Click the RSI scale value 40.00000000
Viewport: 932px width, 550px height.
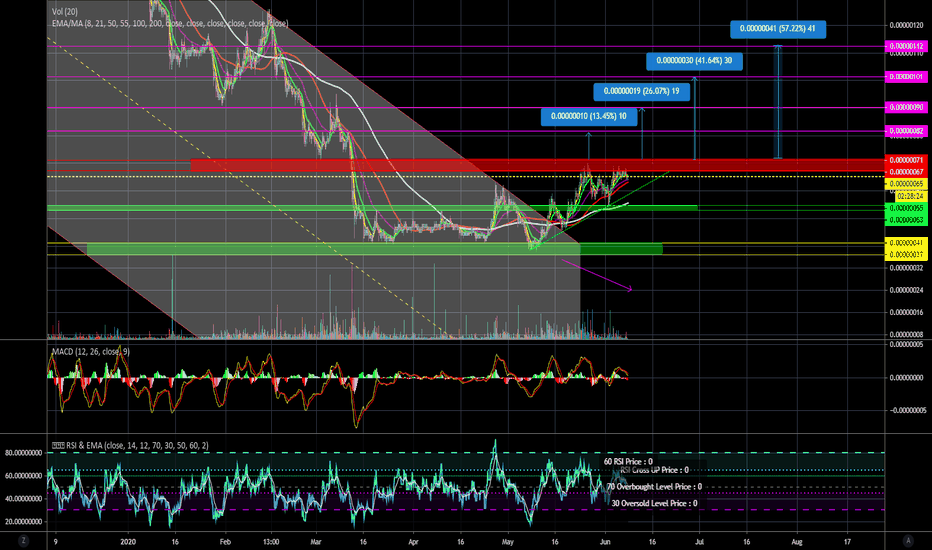click(x=24, y=499)
